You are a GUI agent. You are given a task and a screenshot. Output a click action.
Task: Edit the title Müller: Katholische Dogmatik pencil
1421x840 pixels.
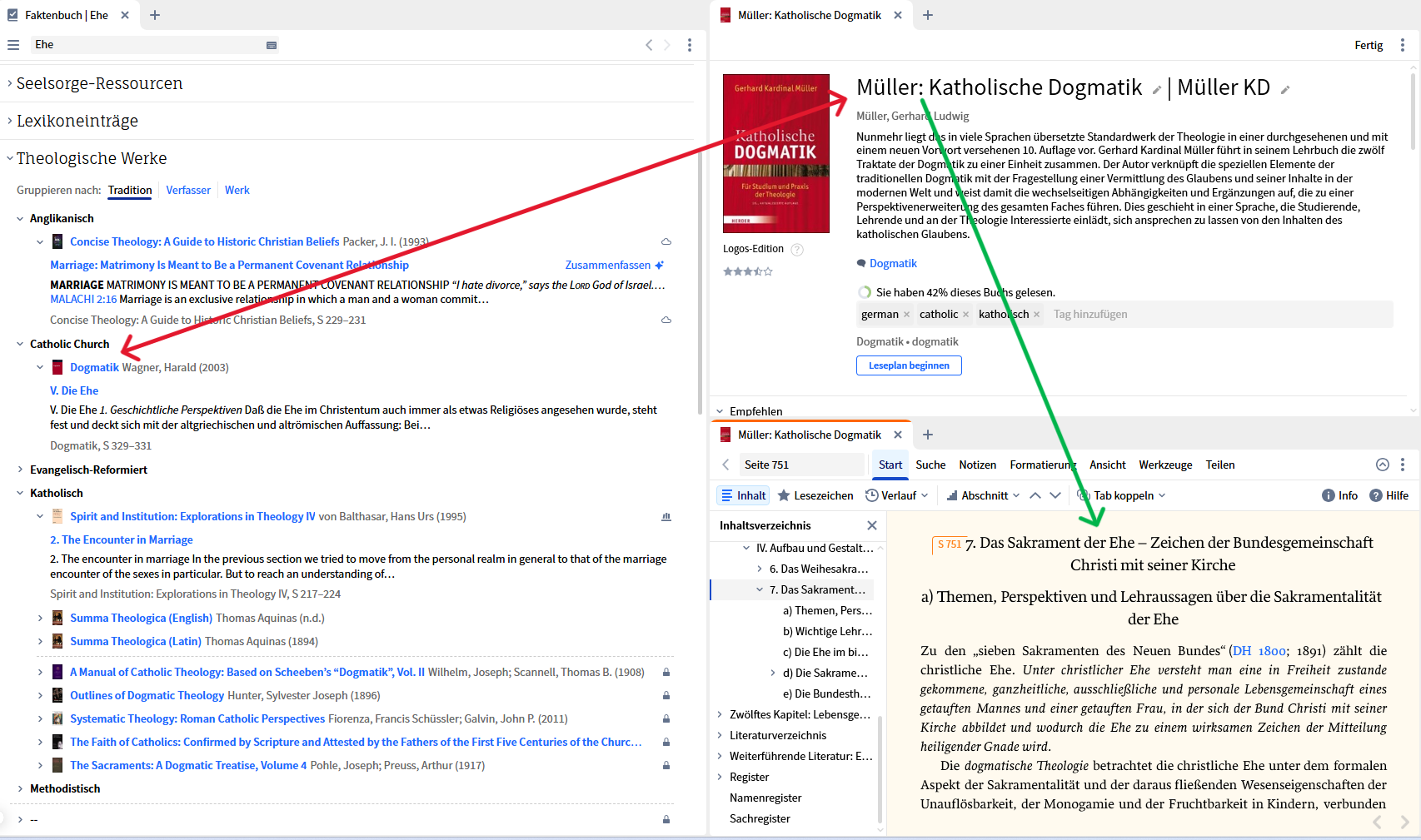pyautogui.click(x=1157, y=90)
